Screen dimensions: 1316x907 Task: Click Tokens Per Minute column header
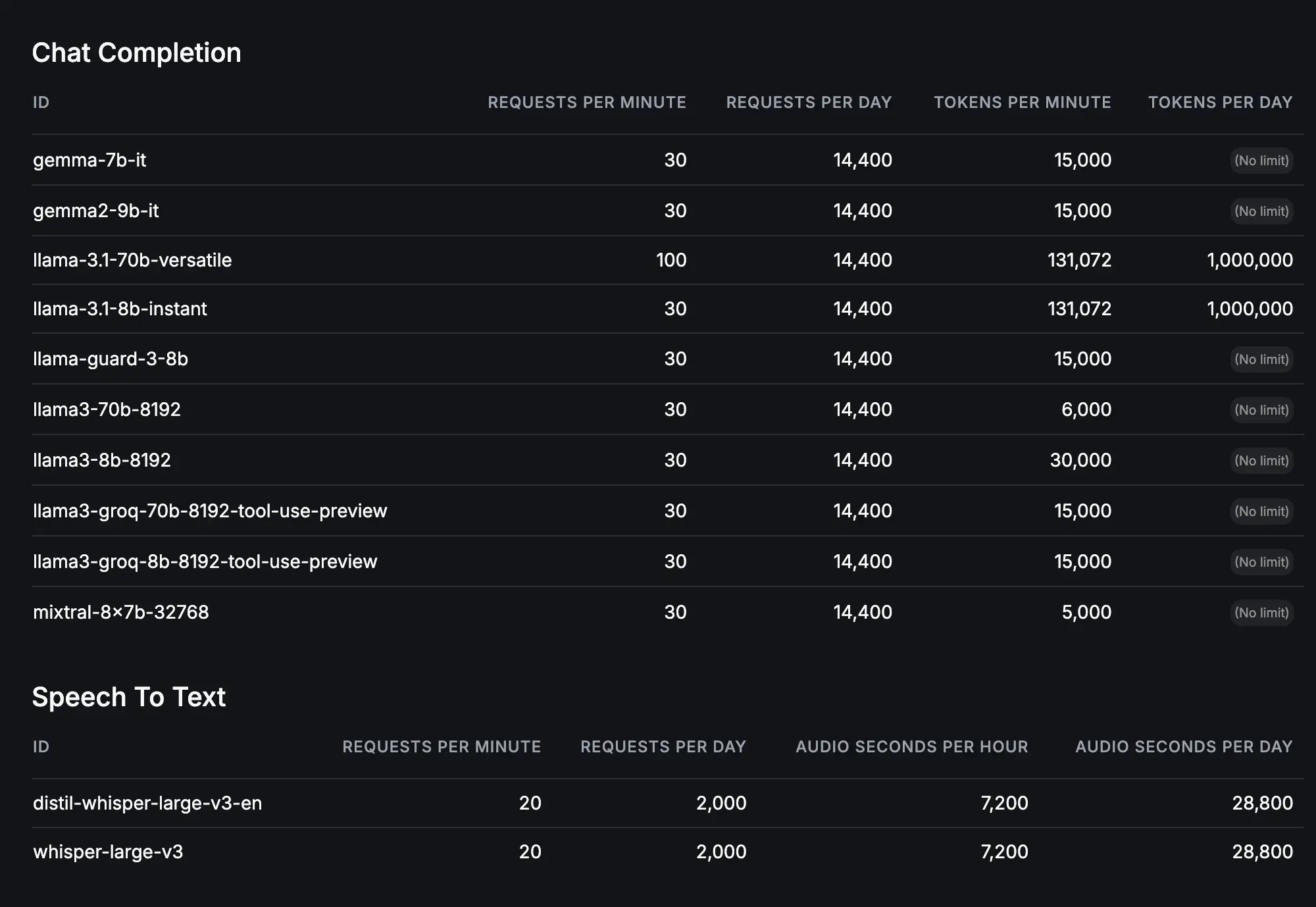point(1022,103)
